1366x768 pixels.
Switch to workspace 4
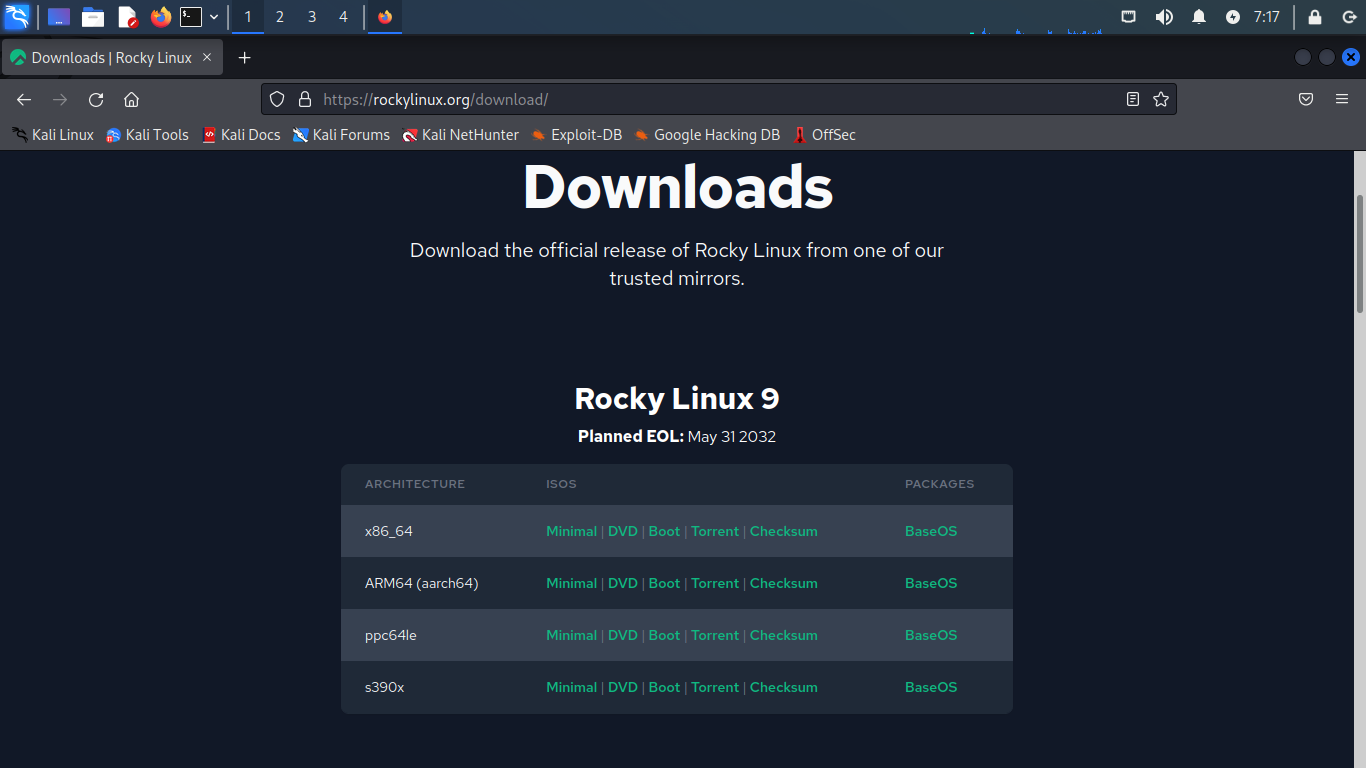[x=344, y=17]
